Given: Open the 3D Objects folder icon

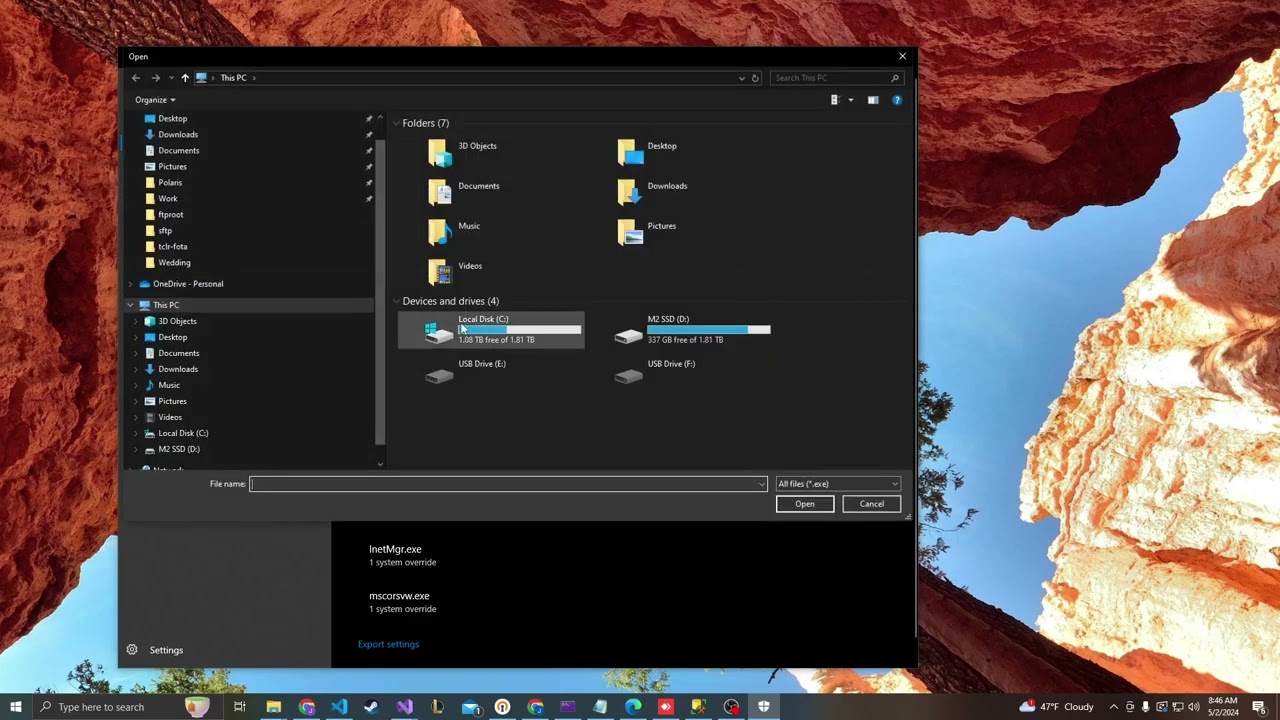Looking at the screenshot, I should [439, 152].
